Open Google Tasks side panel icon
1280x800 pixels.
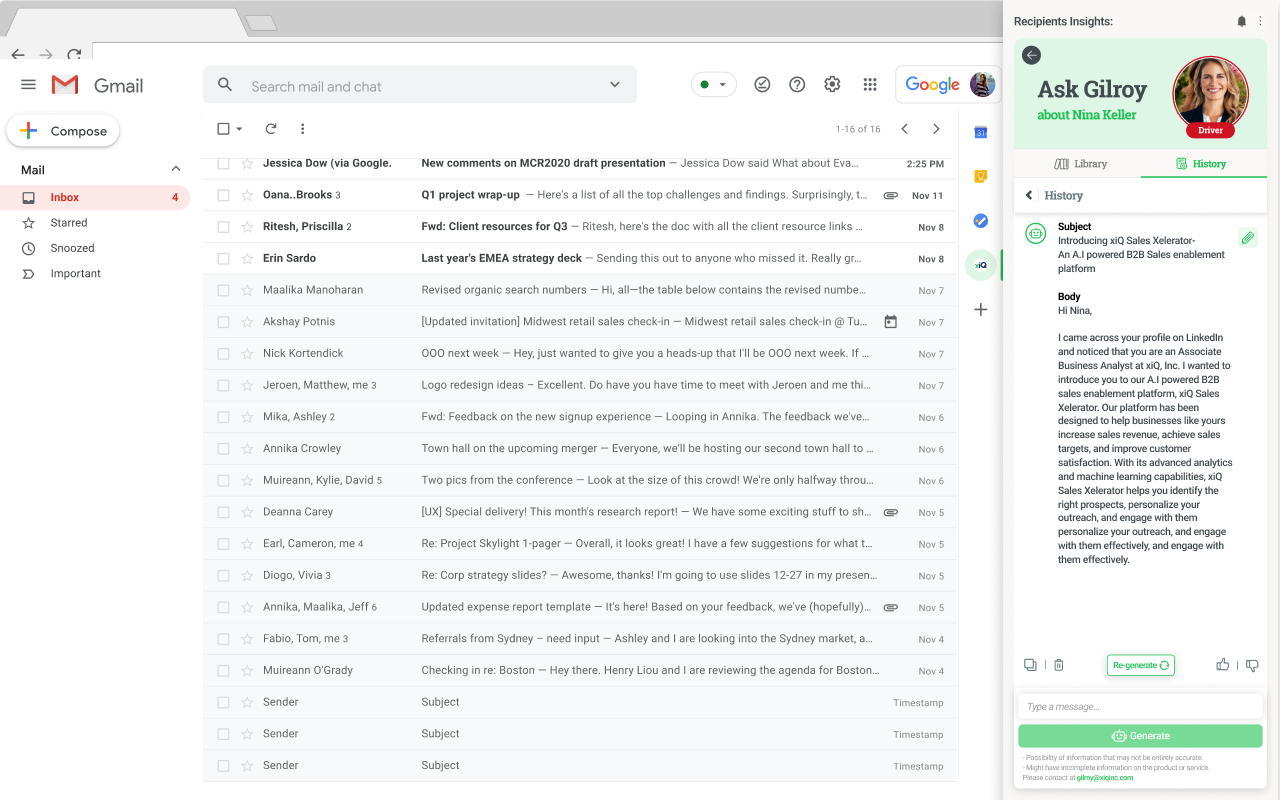(x=981, y=221)
